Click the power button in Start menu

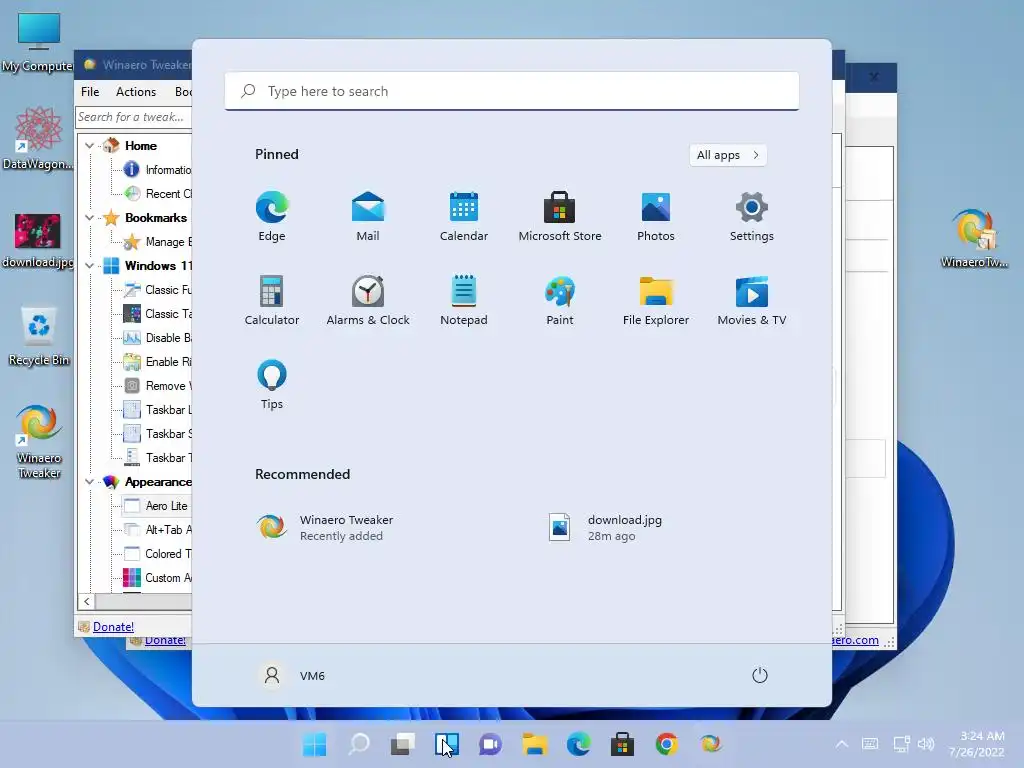760,675
